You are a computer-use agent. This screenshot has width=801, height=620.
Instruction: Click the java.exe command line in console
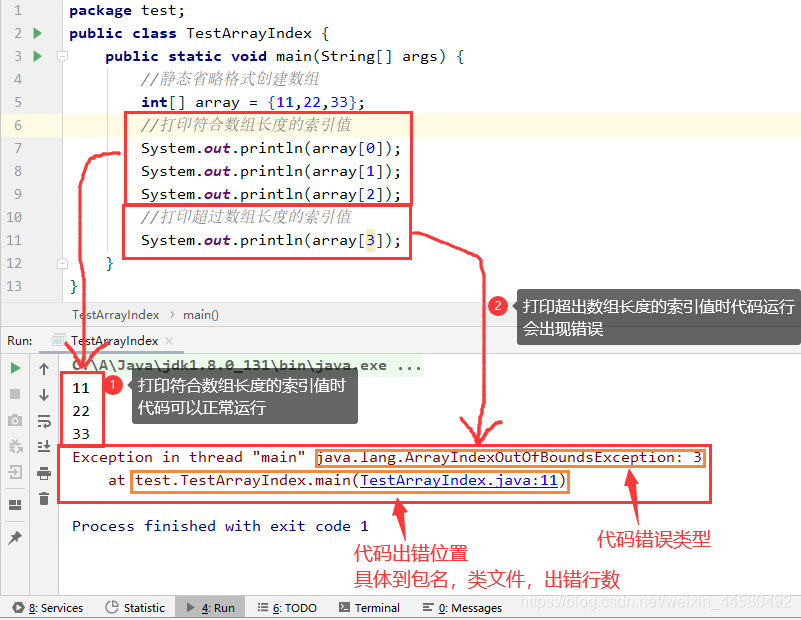pos(247,366)
